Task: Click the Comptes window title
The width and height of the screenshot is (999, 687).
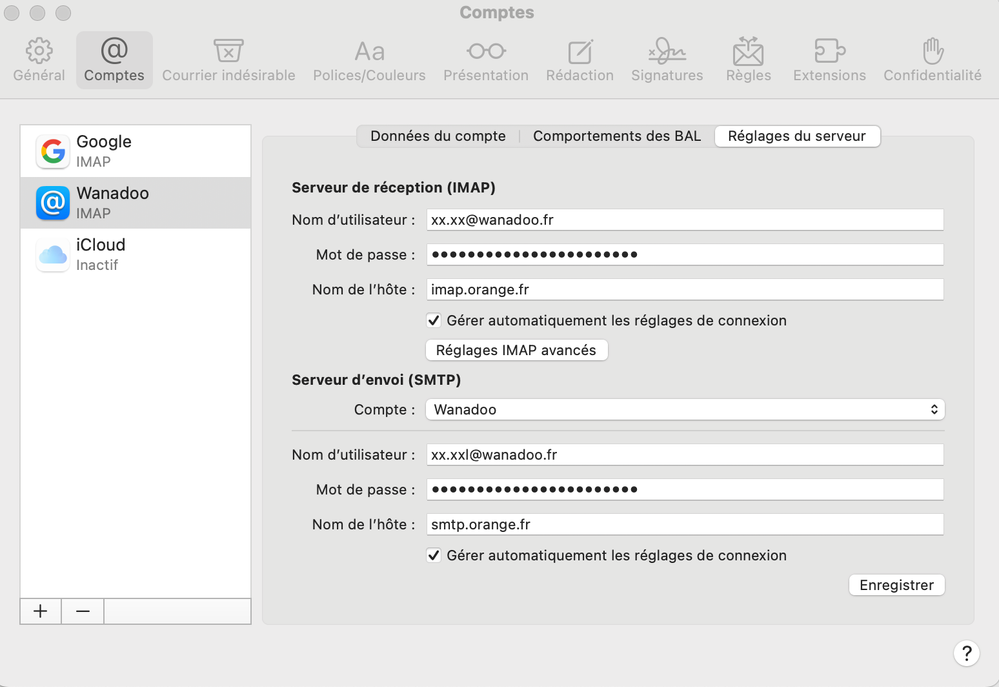Action: (x=497, y=13)
